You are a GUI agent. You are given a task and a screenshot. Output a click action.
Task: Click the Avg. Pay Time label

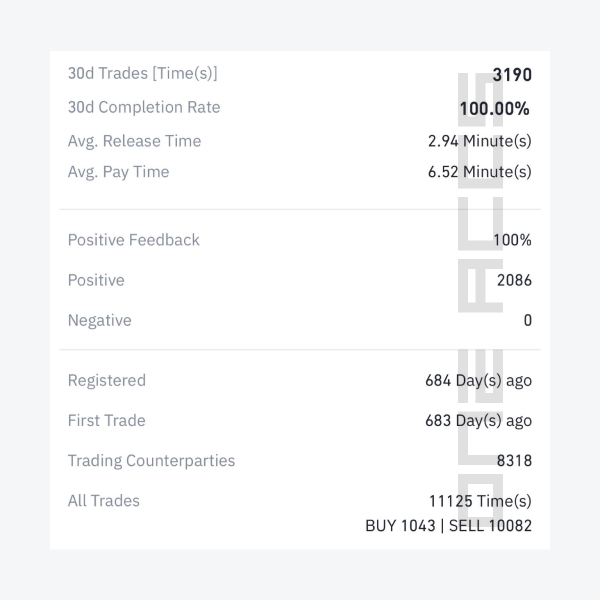(x=118, y=172)
